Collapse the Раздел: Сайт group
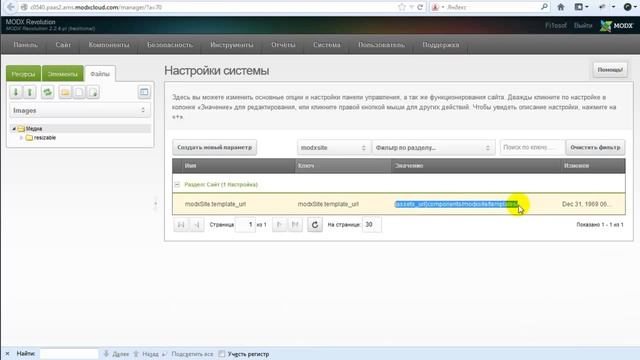640x360 pixels. (177, 184)
